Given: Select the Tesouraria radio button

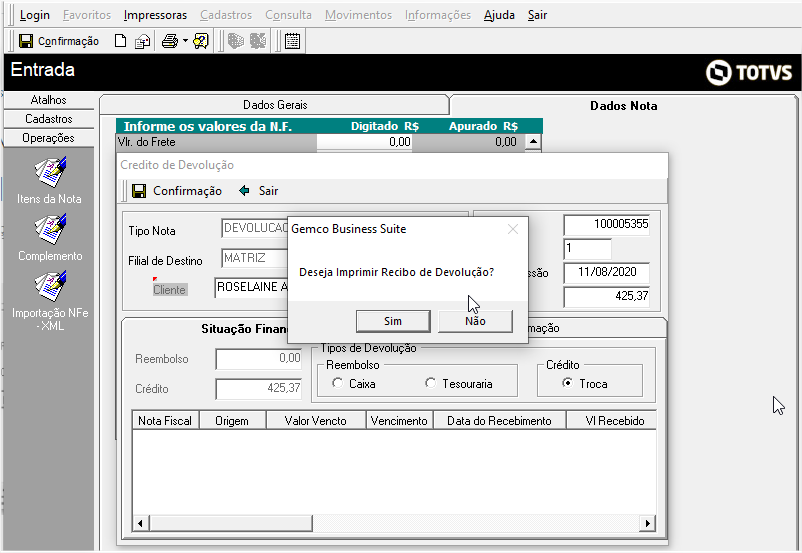Looking at the screenshot, I should click(431, 383).
